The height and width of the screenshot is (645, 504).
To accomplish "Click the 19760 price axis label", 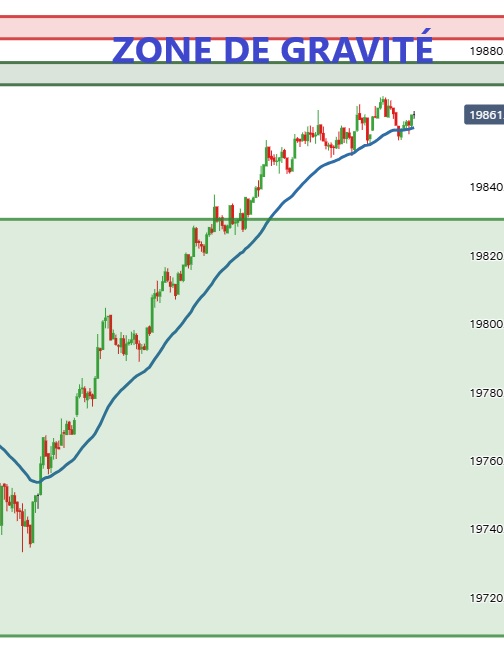I will tap(487, 461).
